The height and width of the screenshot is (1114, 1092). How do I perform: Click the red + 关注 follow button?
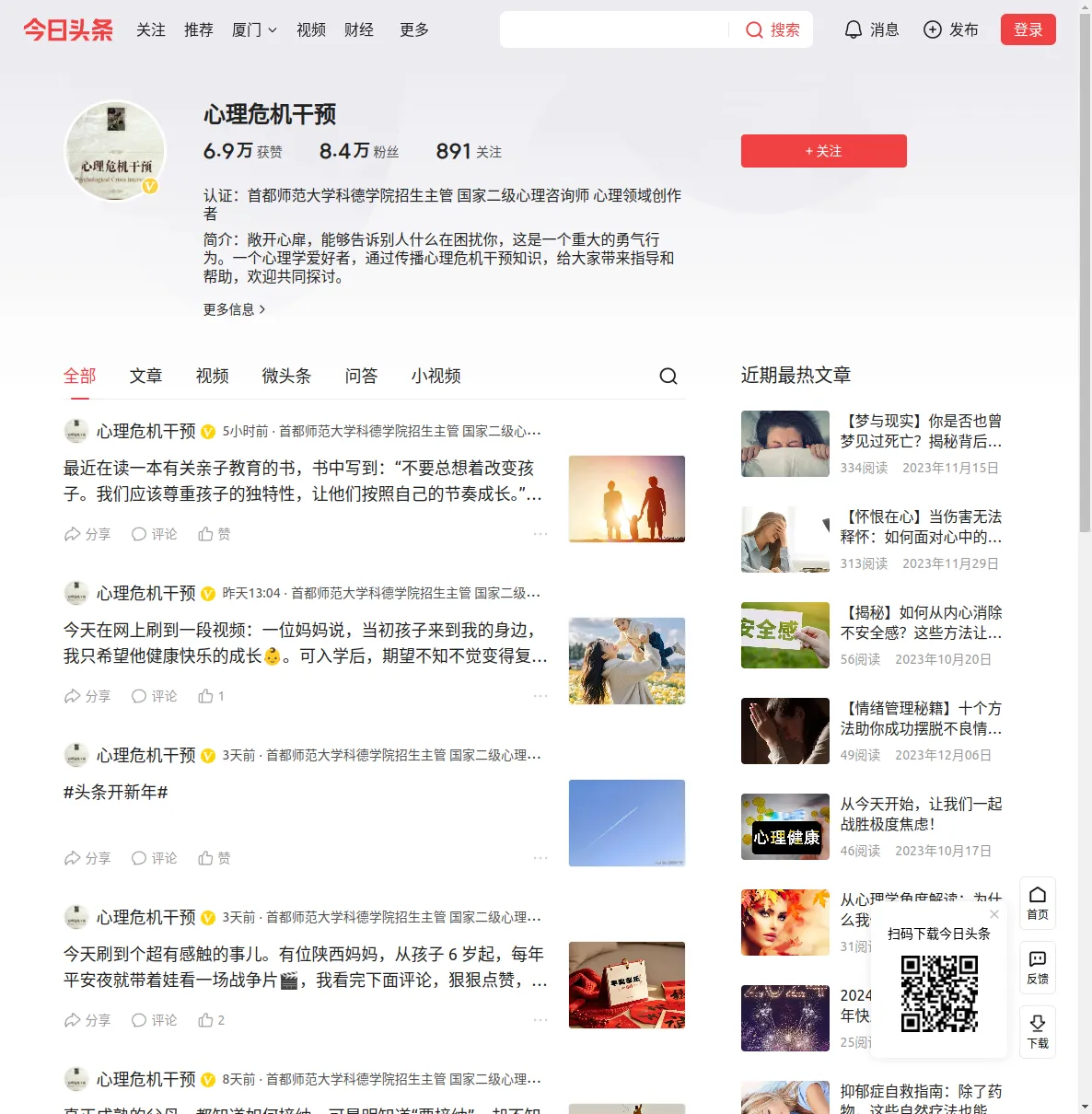click(824, 151)
